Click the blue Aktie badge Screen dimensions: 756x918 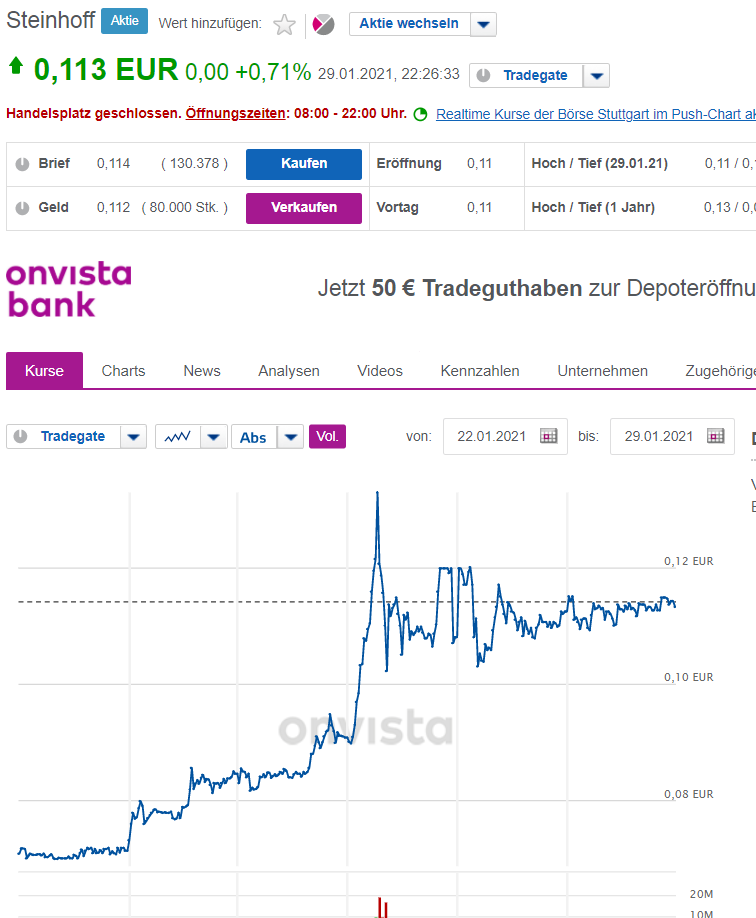click(125, 21)
